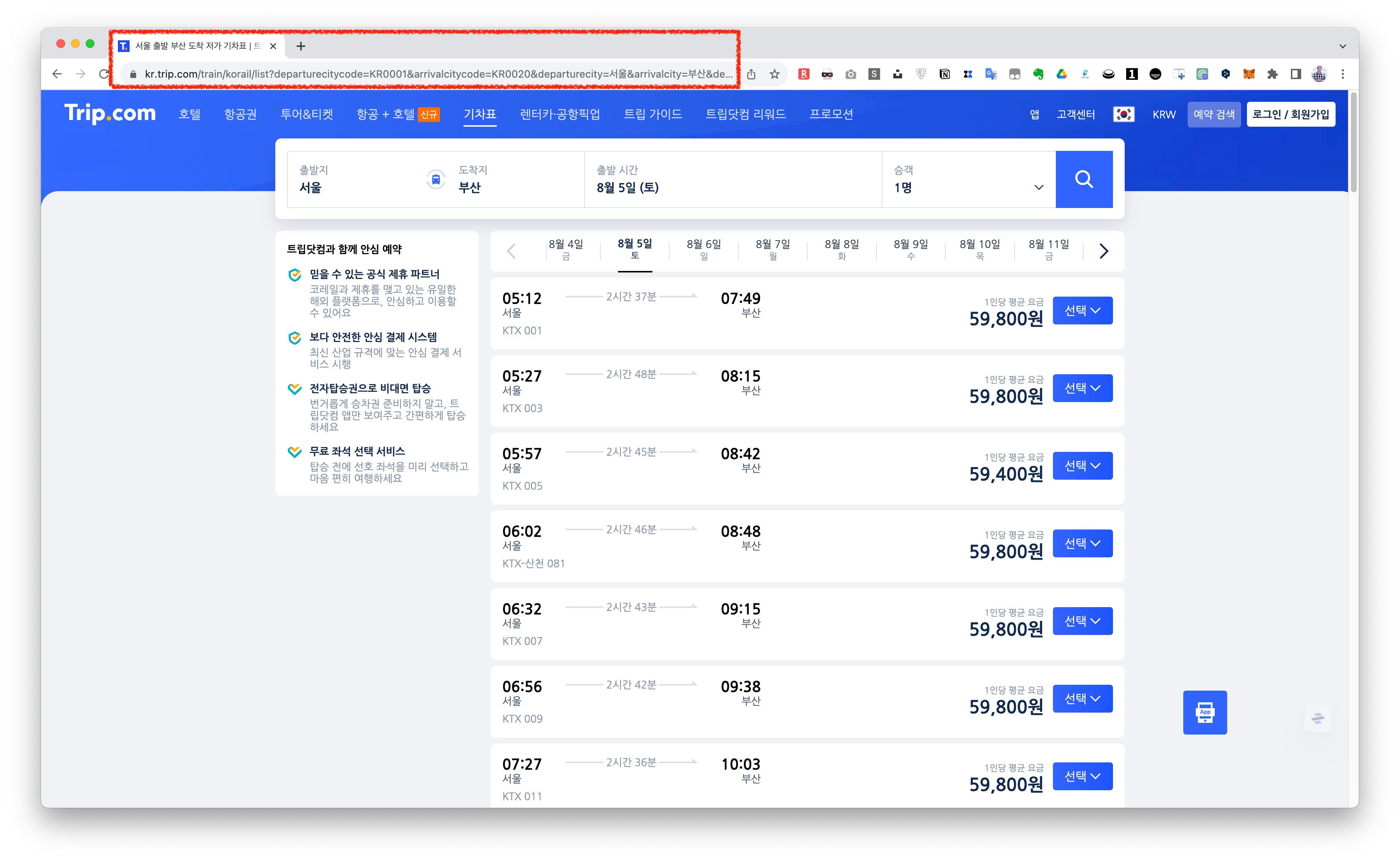Open the 고객센터 link
This screenshot has height=862, width=1400.
1075,114
